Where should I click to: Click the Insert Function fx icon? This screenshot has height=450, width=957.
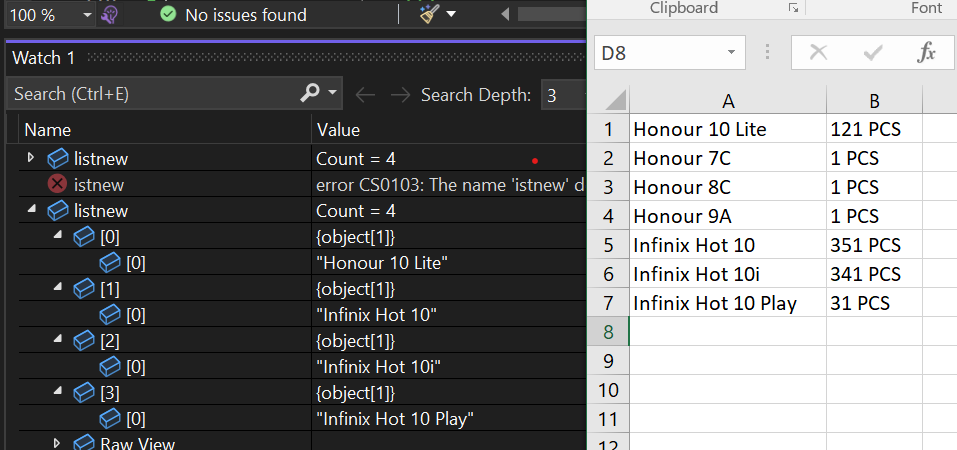pyautogui.click(x=926, y=53)
